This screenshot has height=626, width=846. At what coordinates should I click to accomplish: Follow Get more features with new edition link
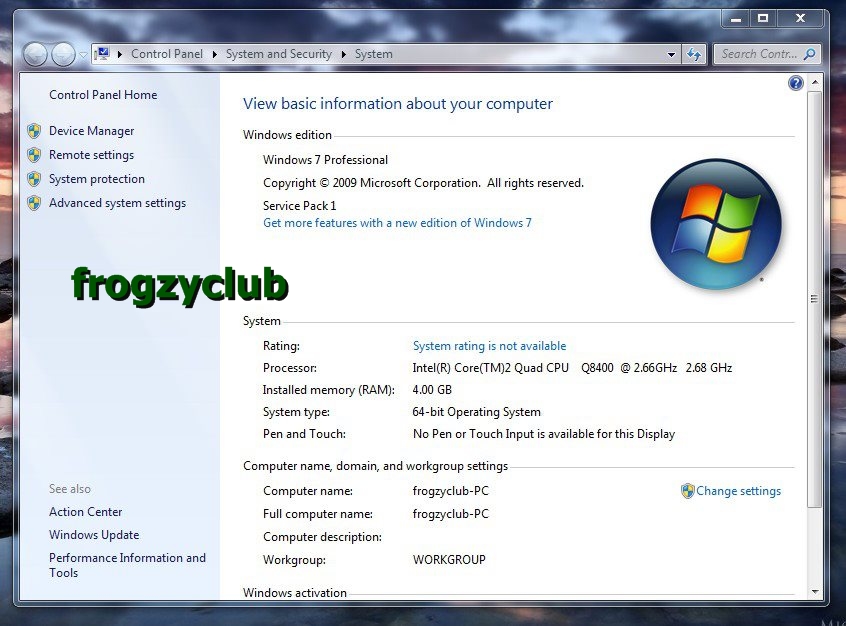tap(397, 223)
